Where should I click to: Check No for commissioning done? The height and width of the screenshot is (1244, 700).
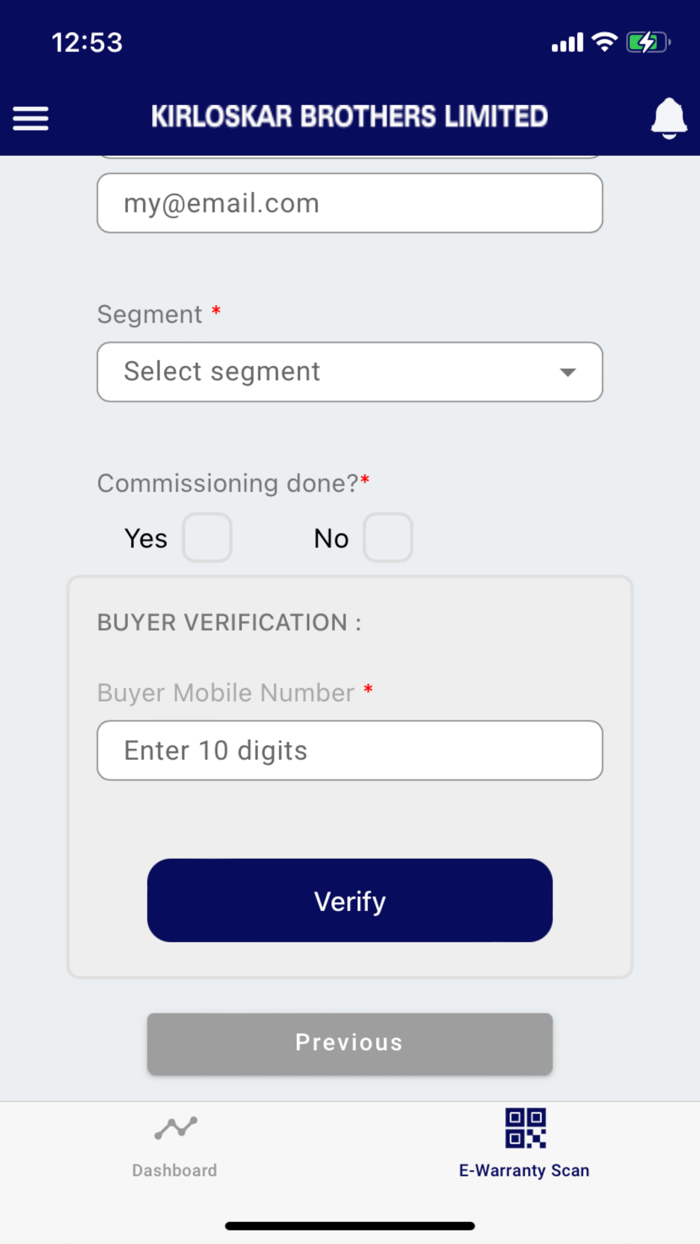387,538
